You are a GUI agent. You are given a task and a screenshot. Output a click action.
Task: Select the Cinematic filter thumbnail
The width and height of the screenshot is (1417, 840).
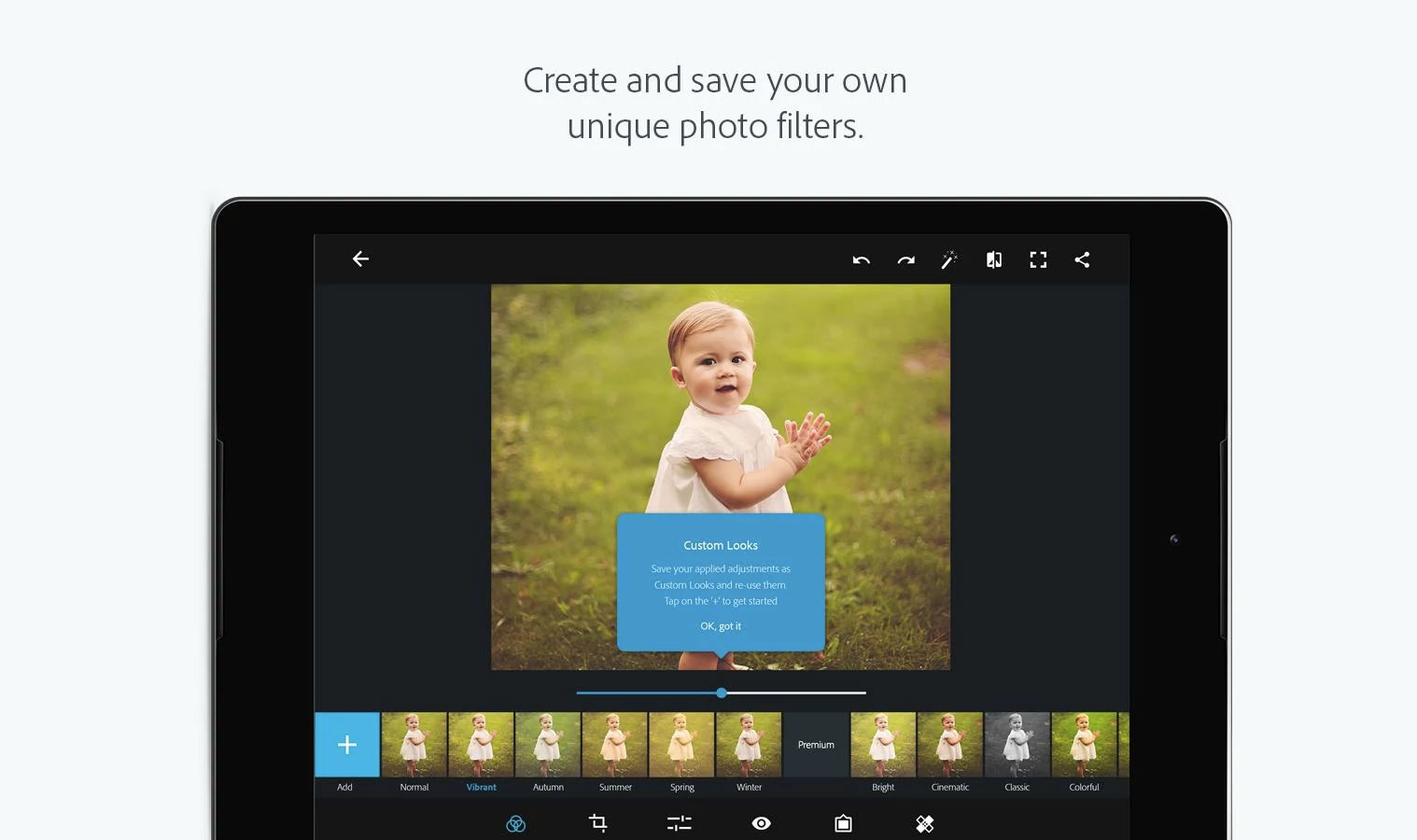949,745
